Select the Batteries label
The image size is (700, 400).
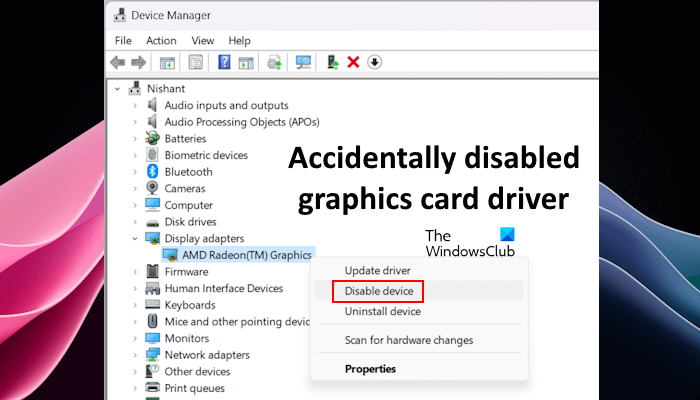[x=185, y=138]
